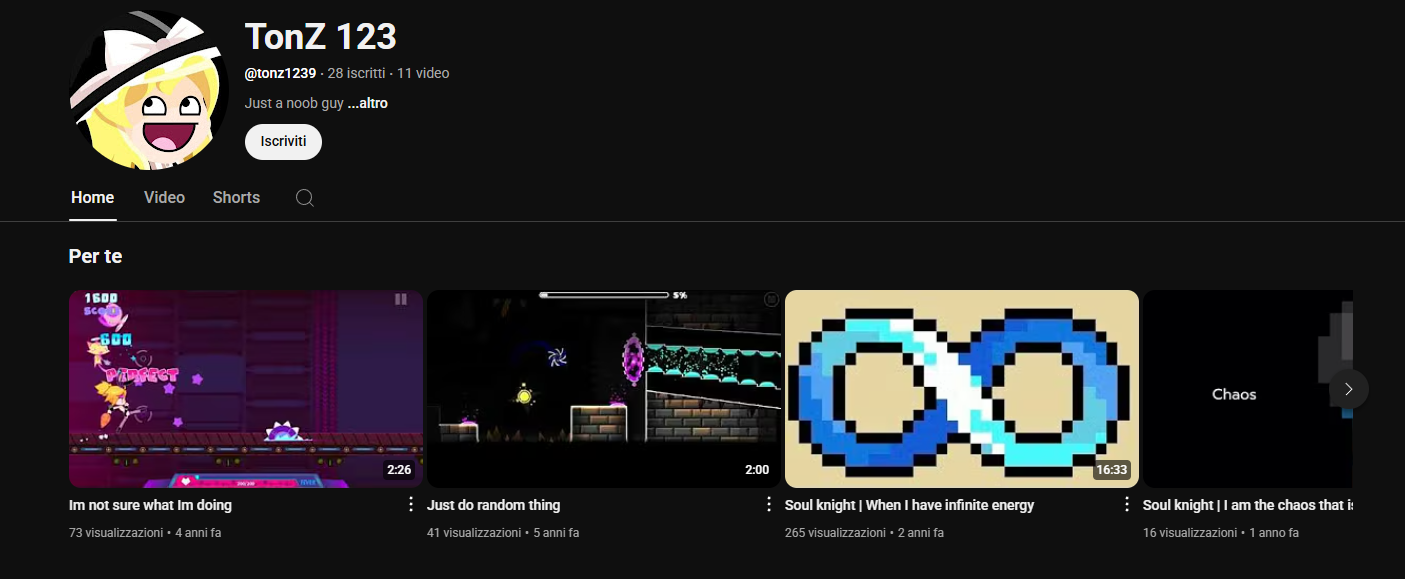Open options menu for 'Im not sure what Im doing'
Viewport: 1405px width, 579px height.
(410, 504)
